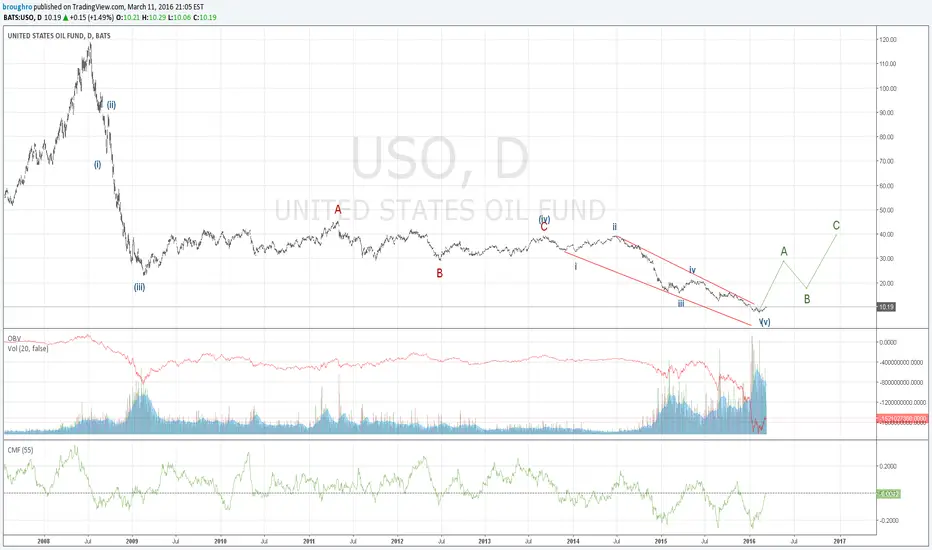Select the red C wave label

tap(544, 227)
